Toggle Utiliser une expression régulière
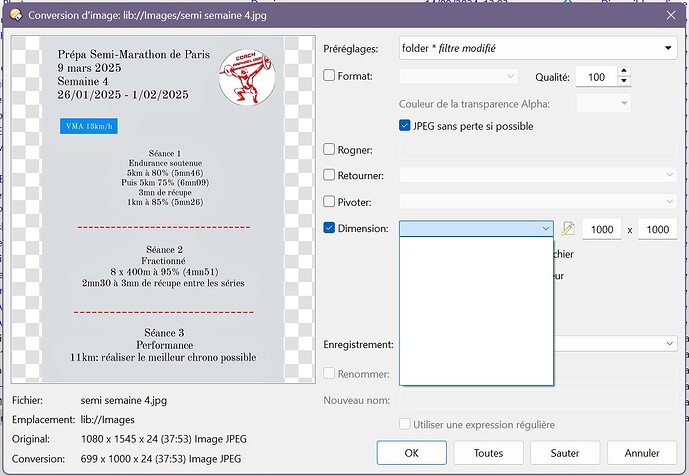 point(405,424)
